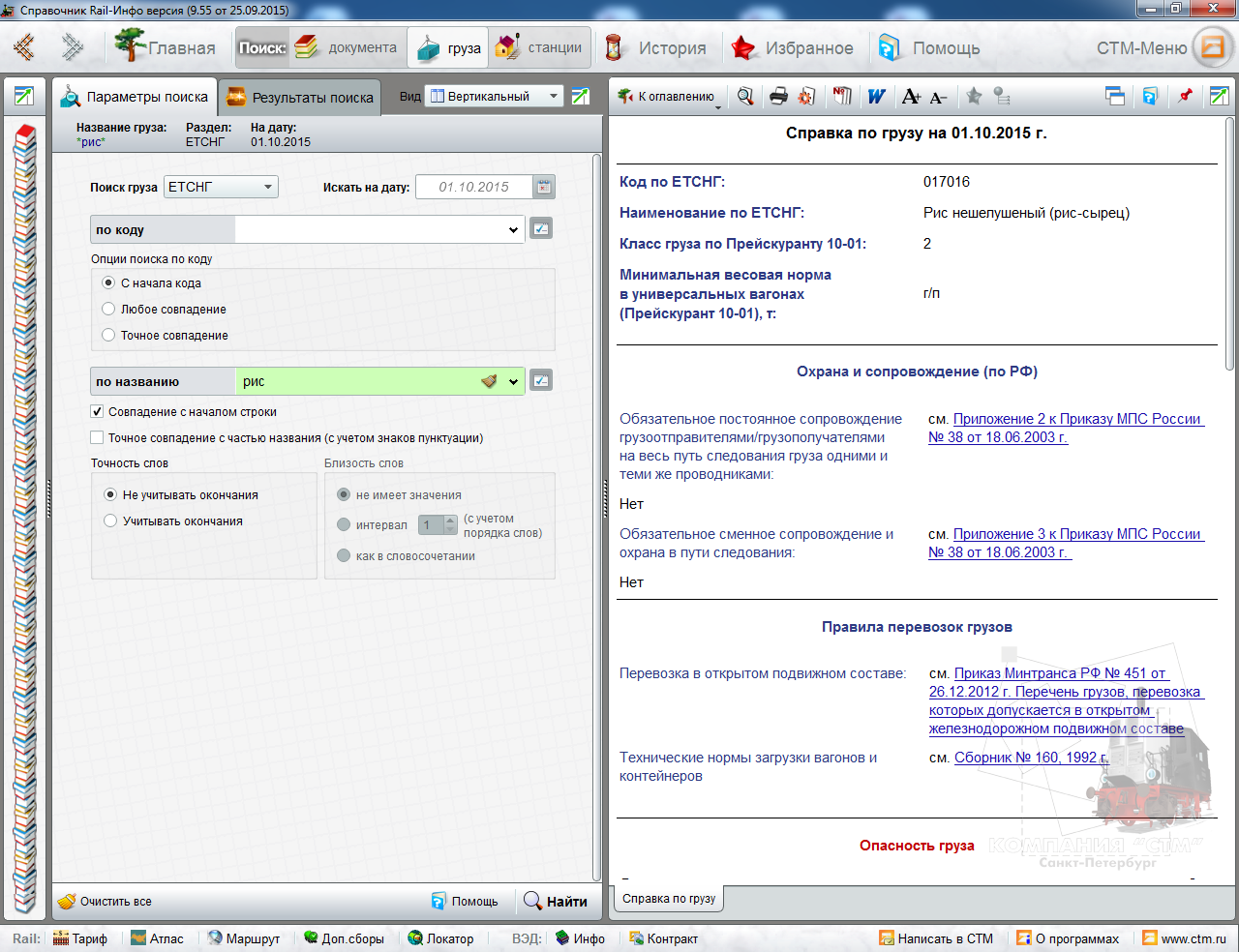Go back with the rail-track arrow
Image resolution: width=1239 pixels, height=952 pixels.
point(25,46)
